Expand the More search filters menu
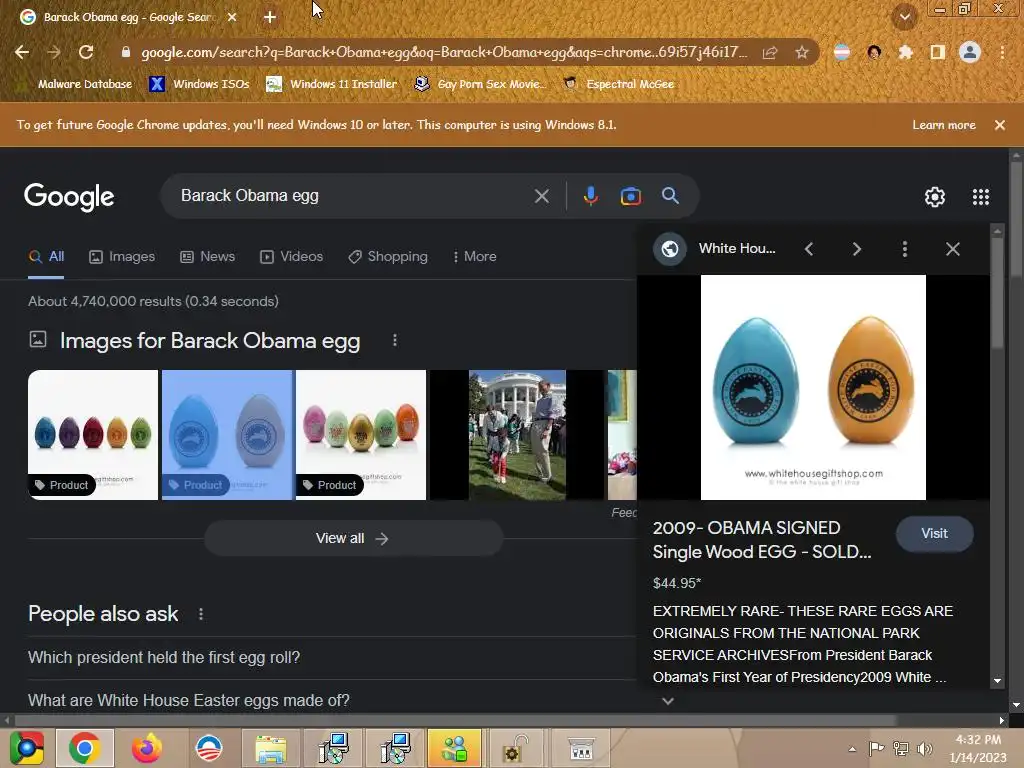Image resolution: width=1024 pixels, height=768 pixels. [x=475, y=257]
